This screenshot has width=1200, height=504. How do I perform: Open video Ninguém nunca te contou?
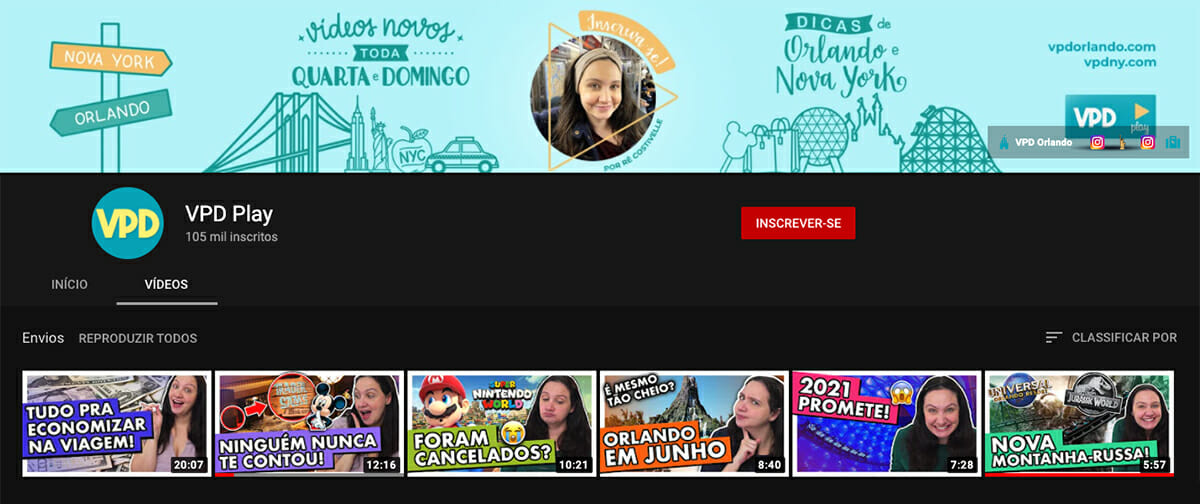[x=309, y=424]
